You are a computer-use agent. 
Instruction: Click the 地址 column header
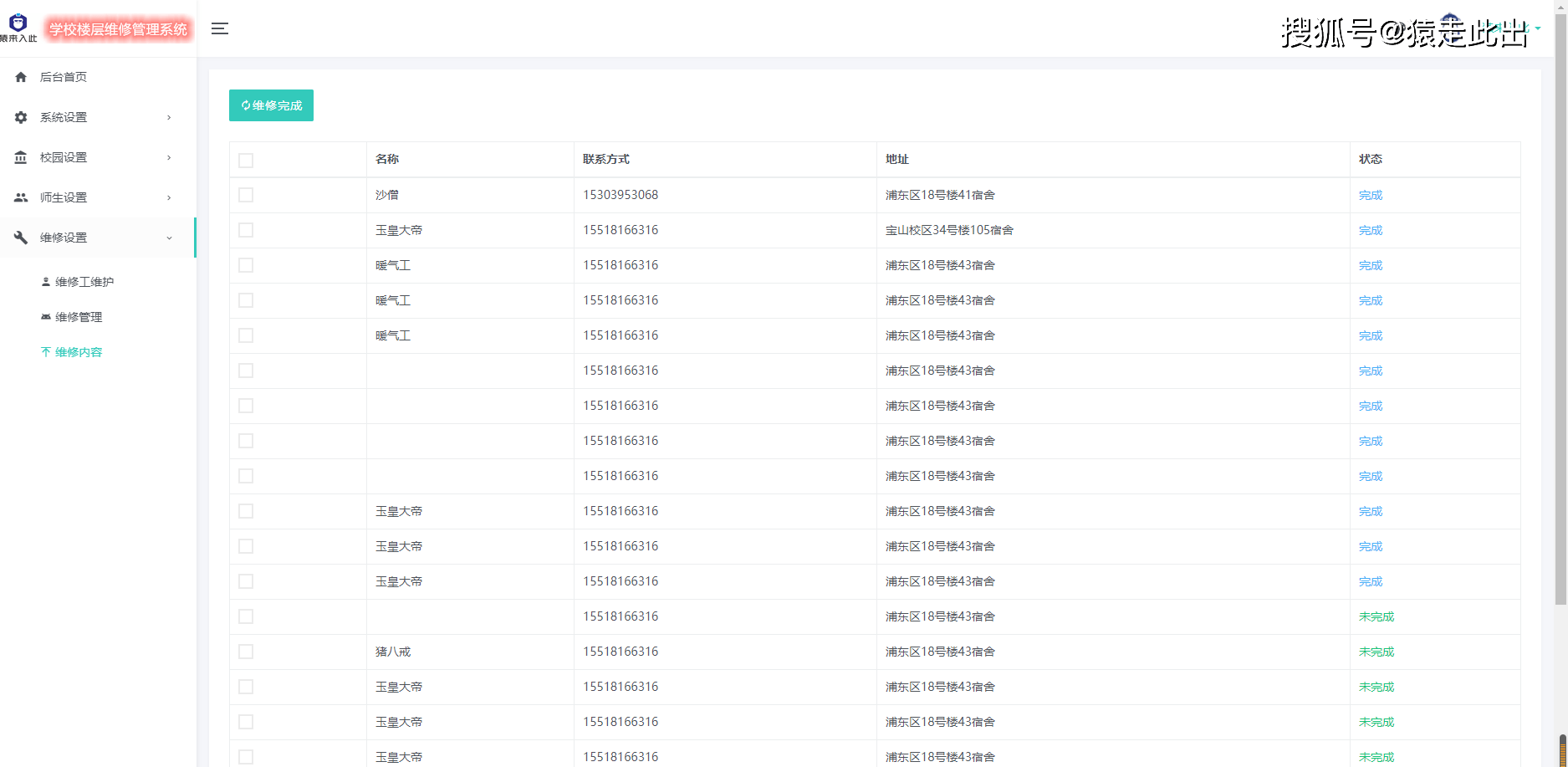pyautogui.click(x=897, y=159)
